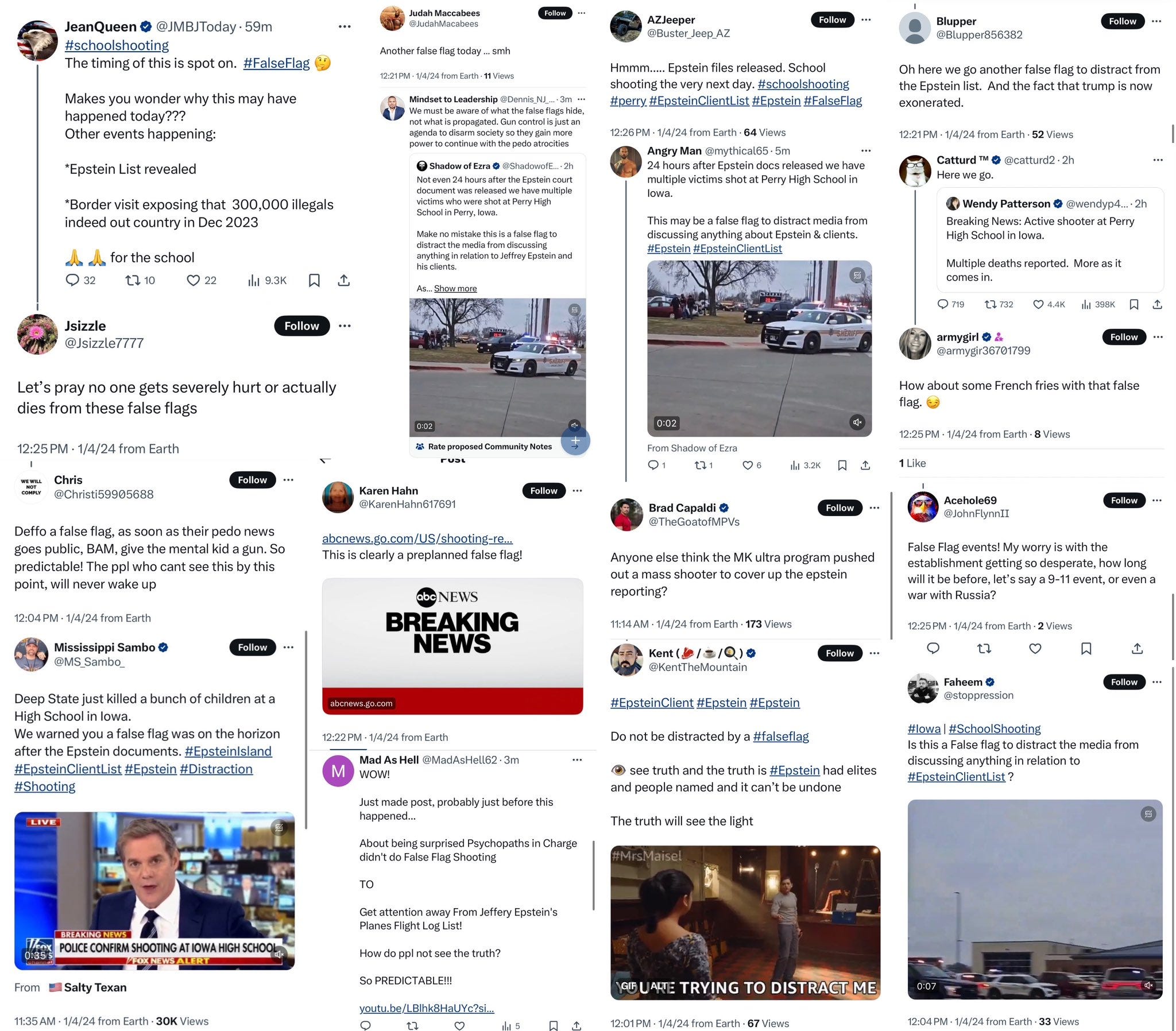Screen dimensions: 1176x1031
Task: Follow Karen Hahn
Action: coord(544,491)
